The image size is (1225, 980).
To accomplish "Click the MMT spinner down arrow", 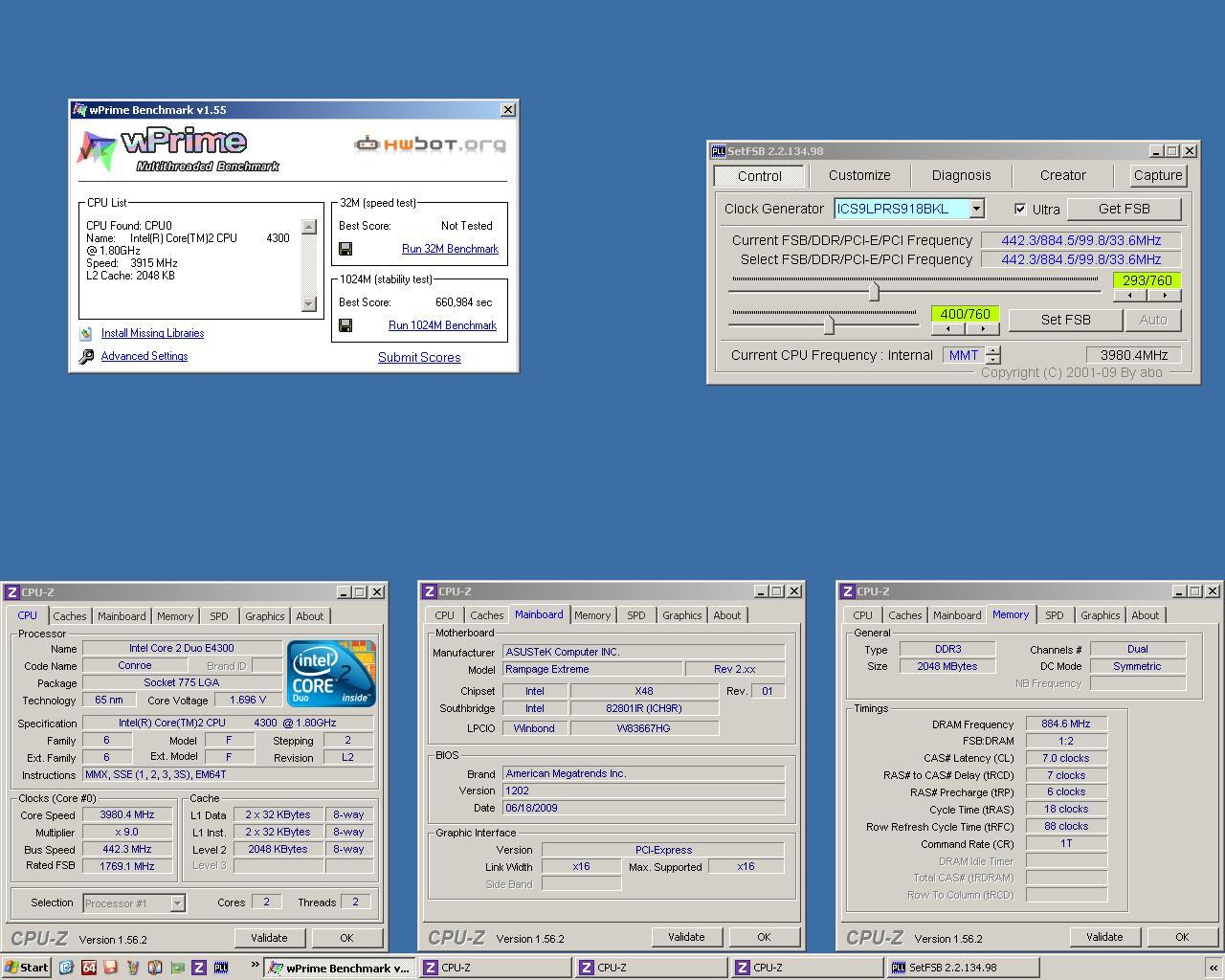I will click(x=993, y=360).
